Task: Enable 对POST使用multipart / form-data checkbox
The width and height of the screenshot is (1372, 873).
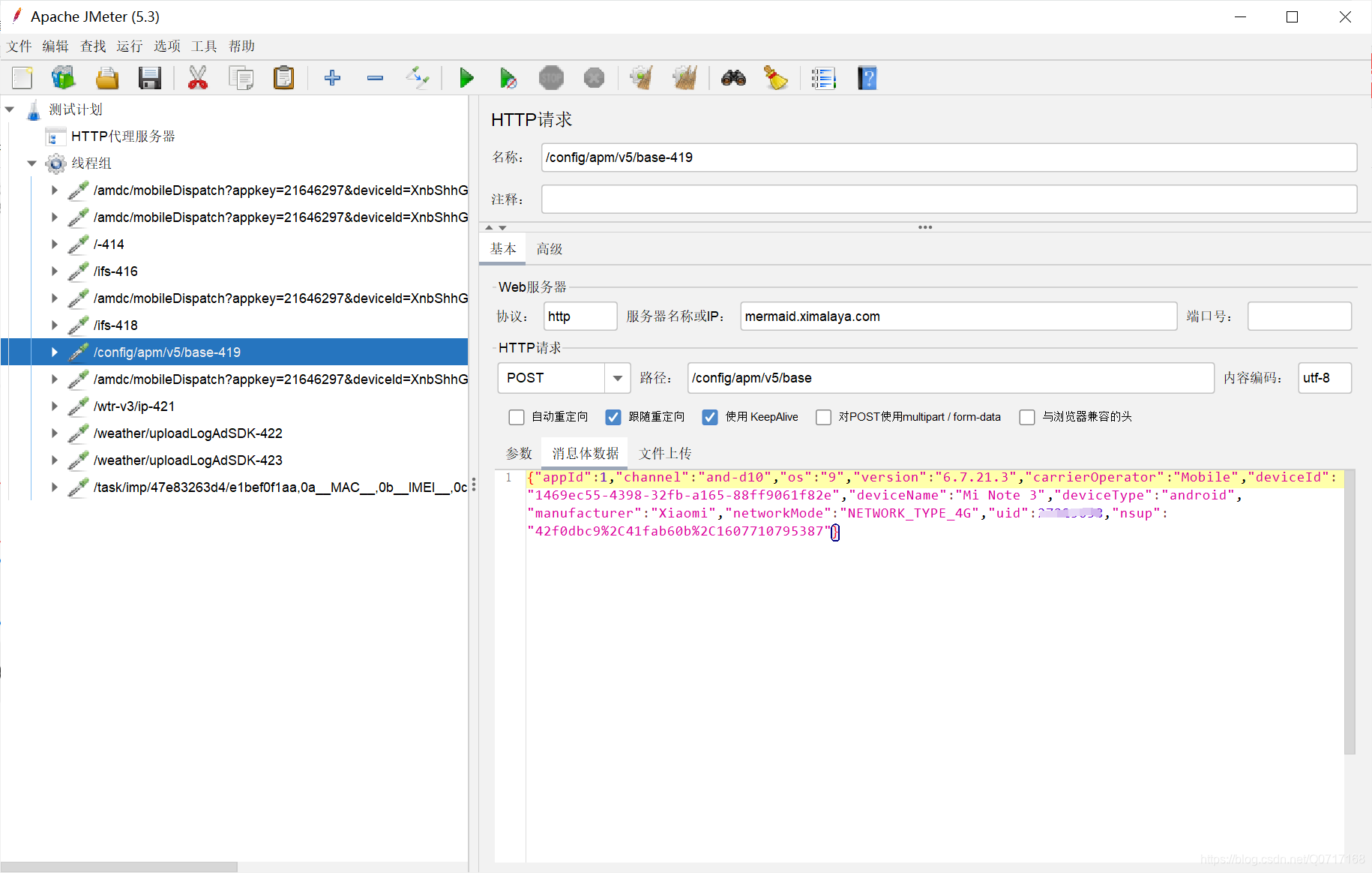Action: click(x=823, y=417)
